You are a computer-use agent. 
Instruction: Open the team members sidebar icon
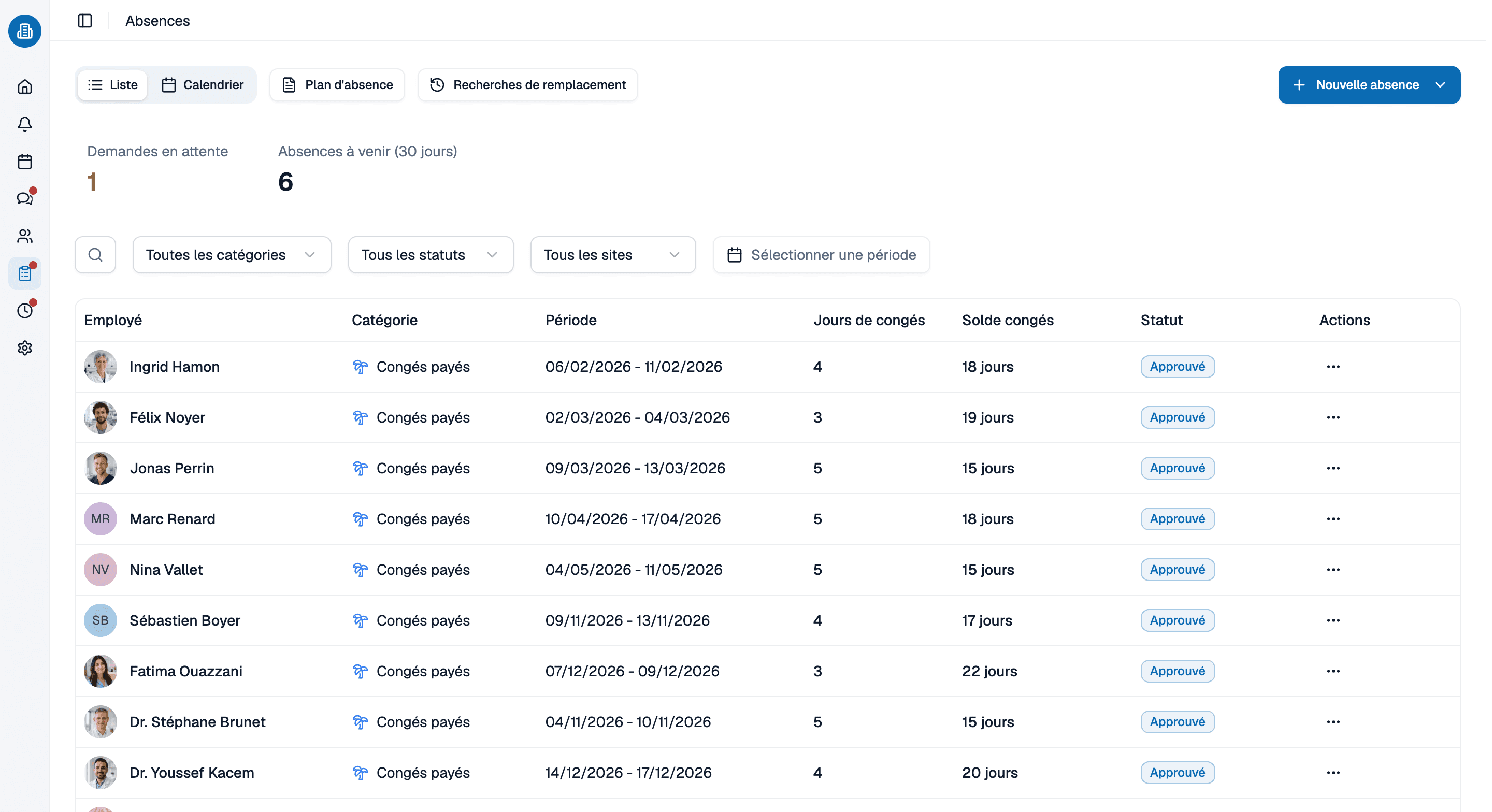click(24, 236)
